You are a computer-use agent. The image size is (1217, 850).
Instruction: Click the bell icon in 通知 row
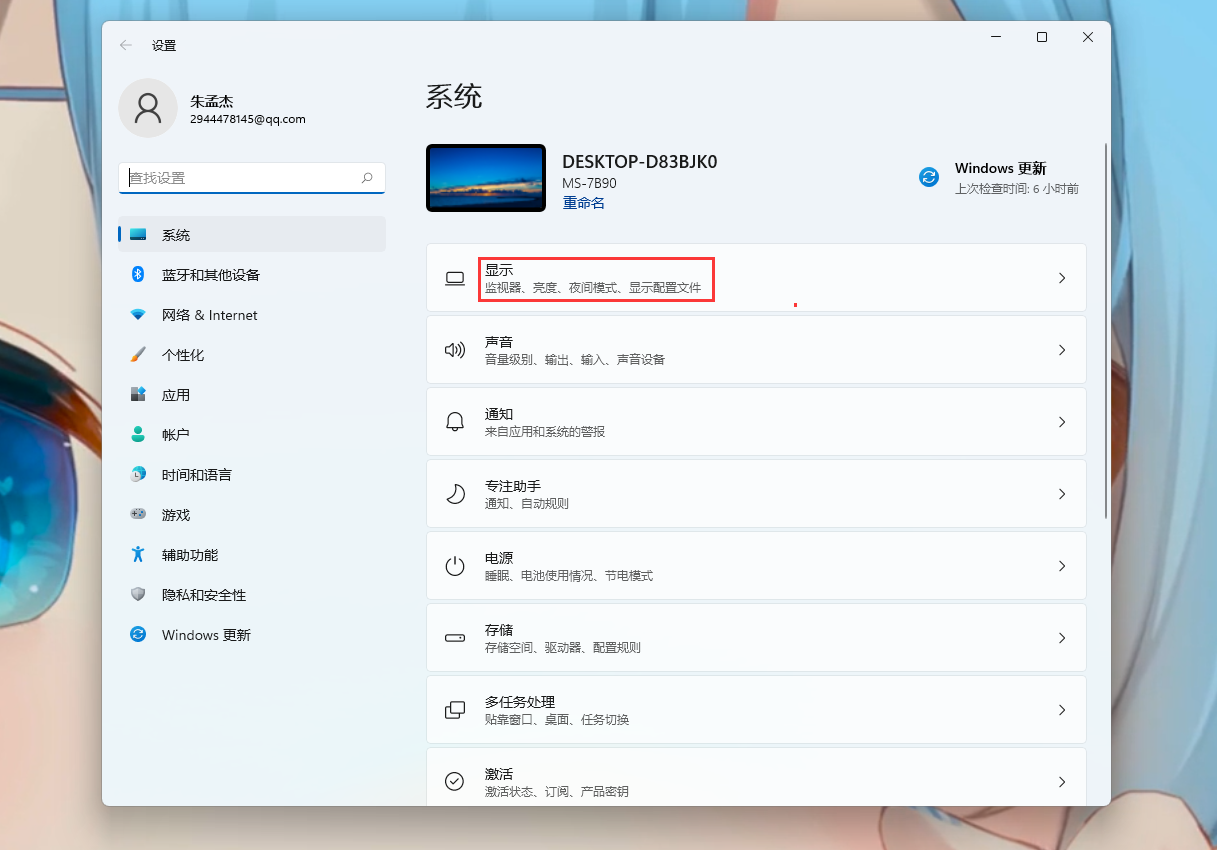(x=455, y=422)
